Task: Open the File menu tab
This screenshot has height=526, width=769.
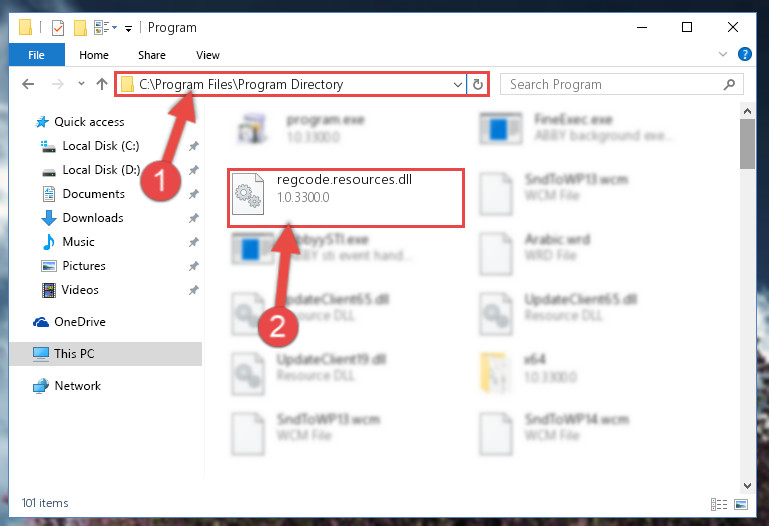Action: (x=37, y=54)
